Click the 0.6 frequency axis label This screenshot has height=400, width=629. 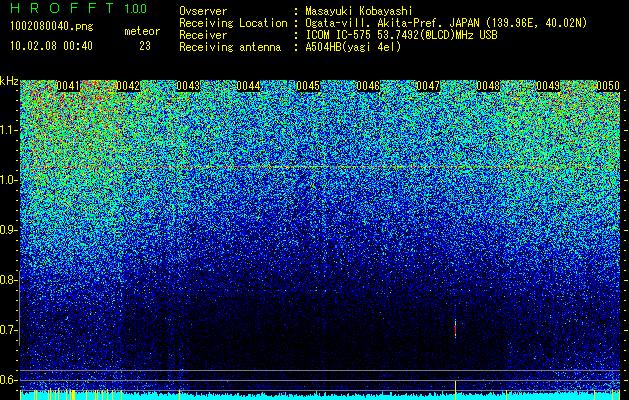coord(8,380)
